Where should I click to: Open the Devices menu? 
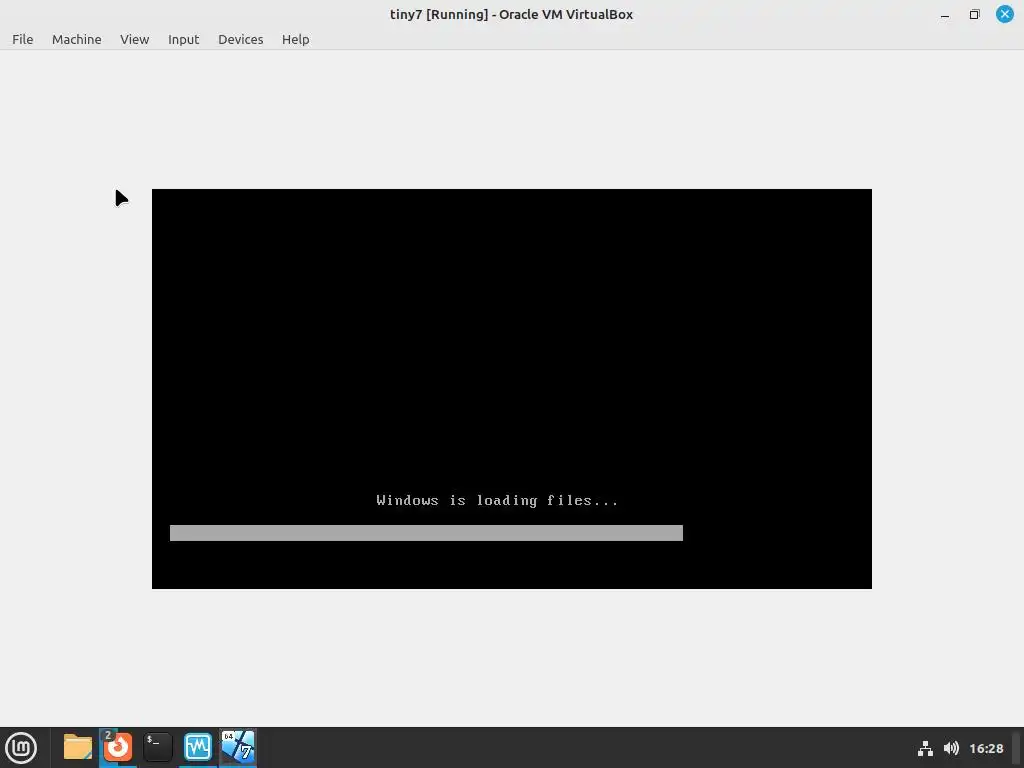[x=240, y=39]
